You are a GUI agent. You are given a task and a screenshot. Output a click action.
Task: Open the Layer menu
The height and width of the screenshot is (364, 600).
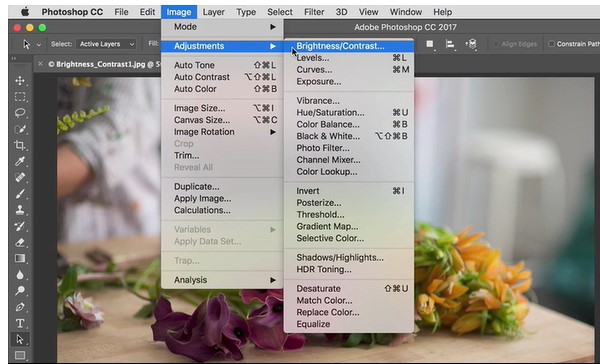point(214,12)
